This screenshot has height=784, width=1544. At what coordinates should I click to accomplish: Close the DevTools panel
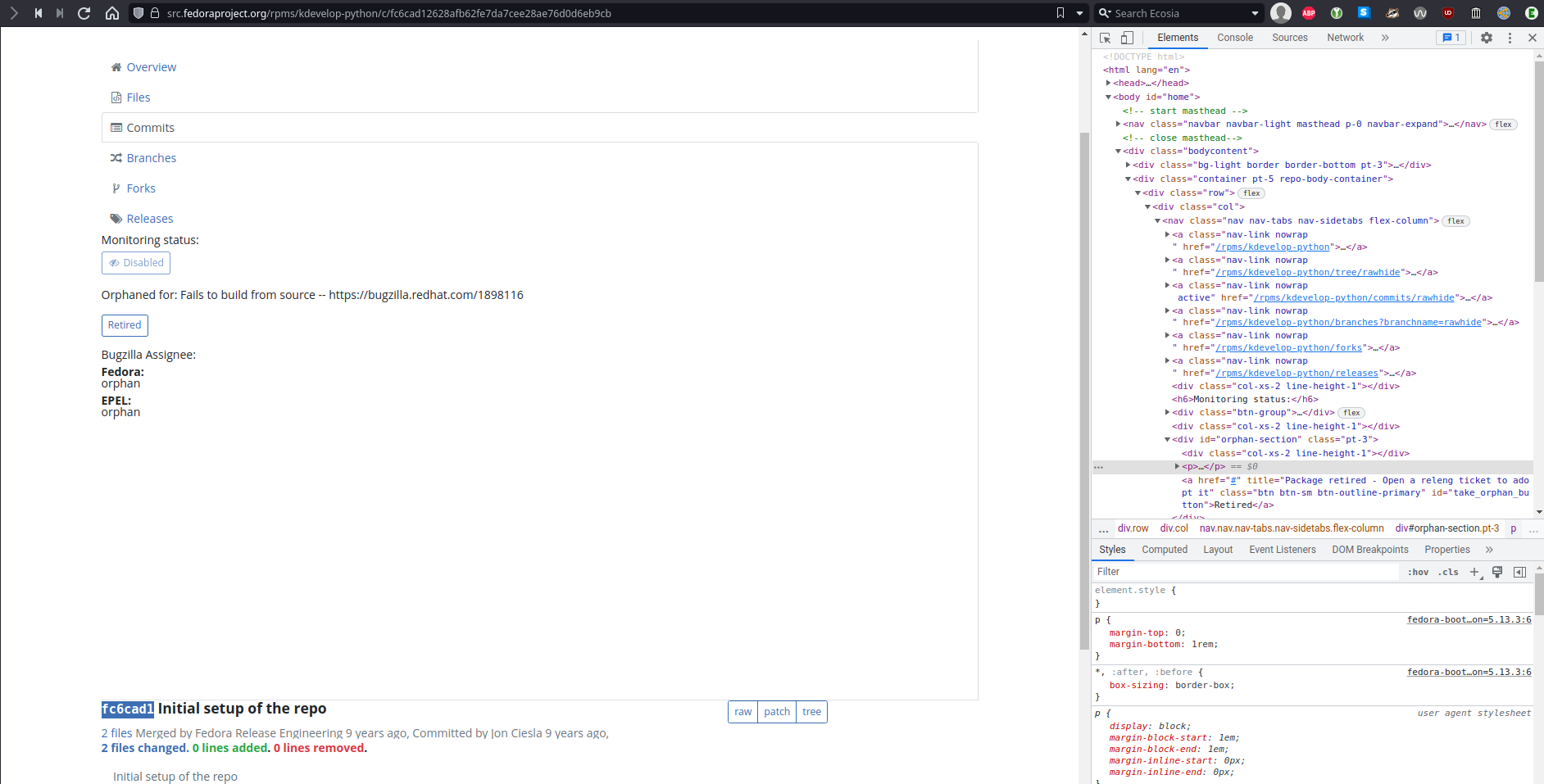[1533, 38]
